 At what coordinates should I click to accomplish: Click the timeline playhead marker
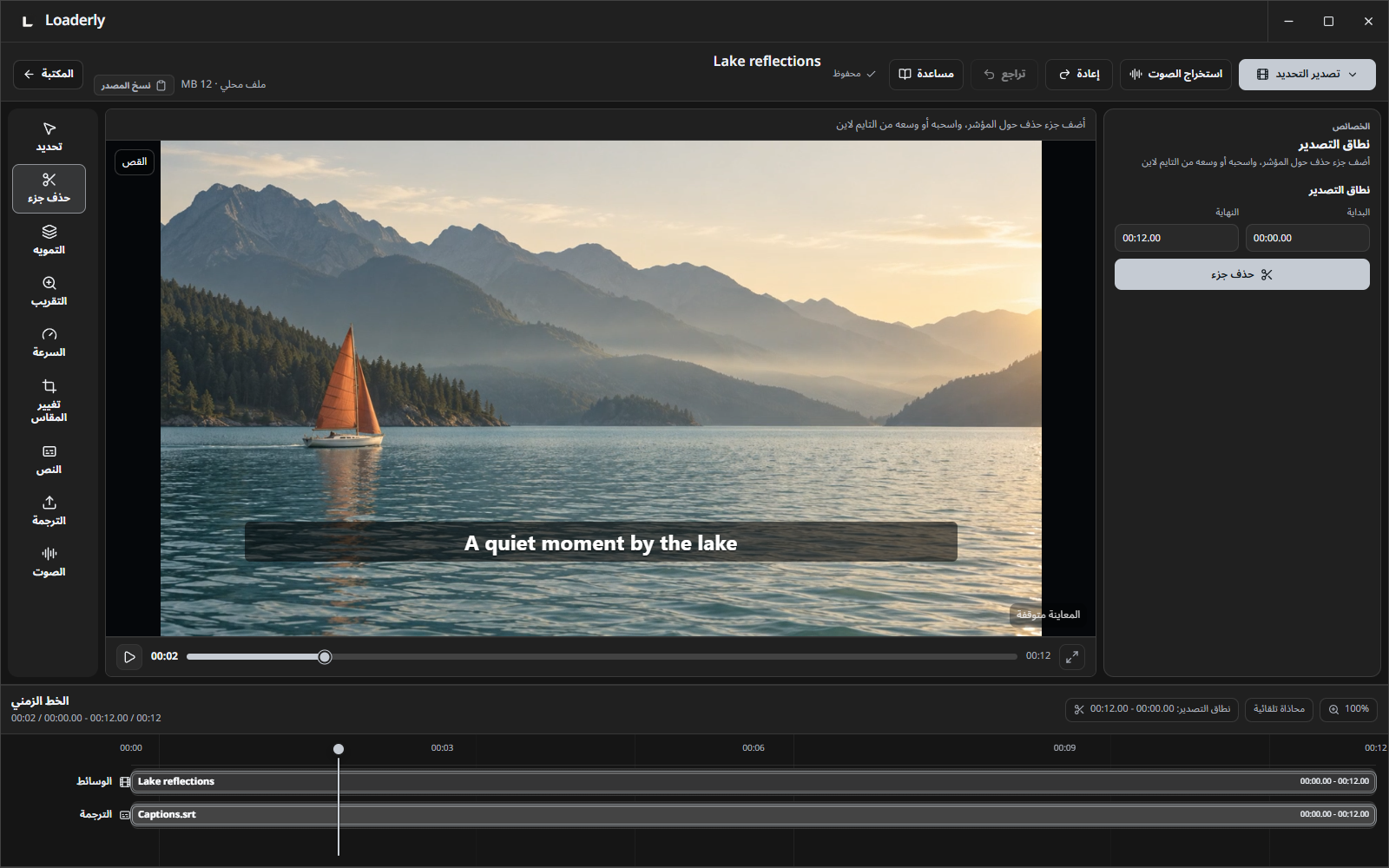(x=339, y=749)
